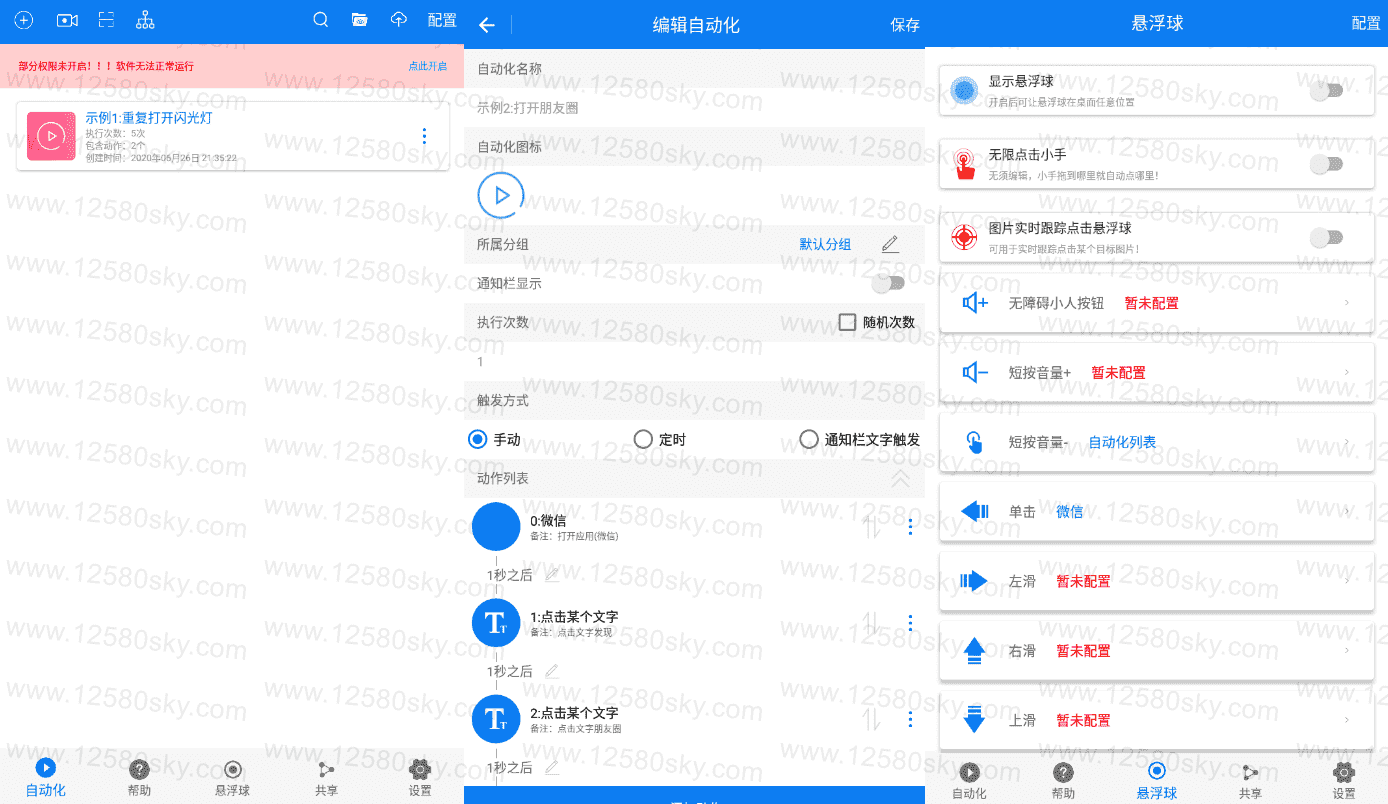Open the 左滑 row chevron
1388x804 pixels.
point(1347,581)
